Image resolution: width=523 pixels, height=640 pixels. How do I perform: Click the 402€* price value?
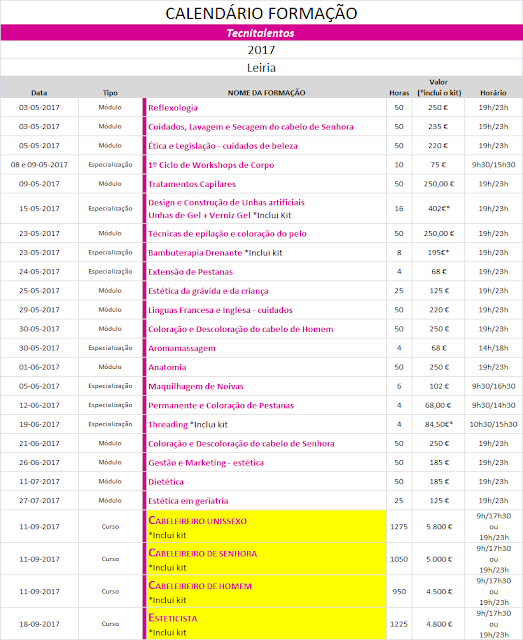(438, 209)
